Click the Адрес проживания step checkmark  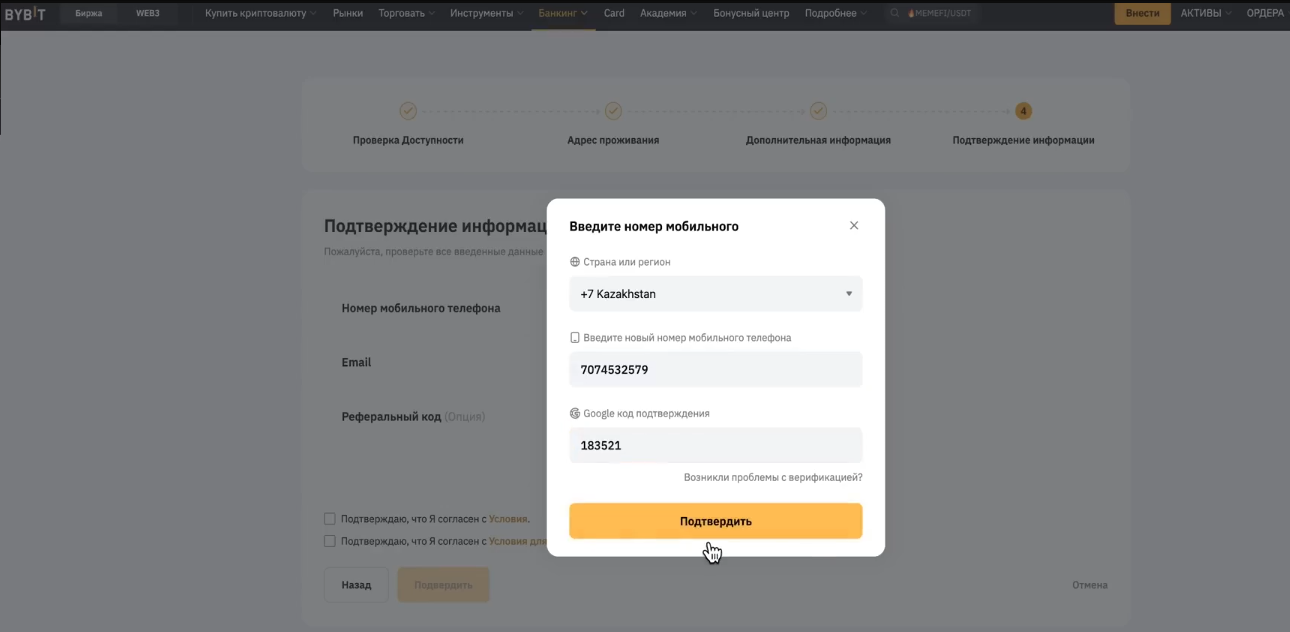[x=613, y=111]
